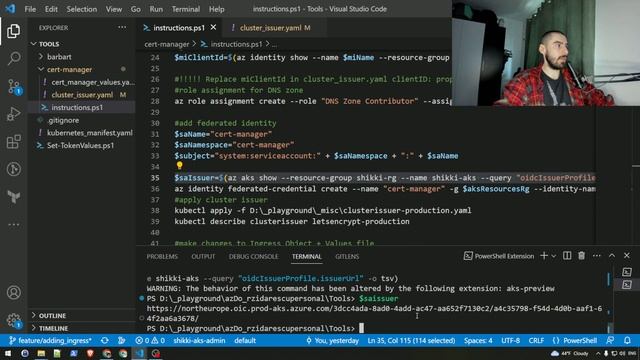Switch to the PROBLEMS panel tab
The height and width of the screenshot is (360, 640).
pyautogui.click(x=162, y=256)
